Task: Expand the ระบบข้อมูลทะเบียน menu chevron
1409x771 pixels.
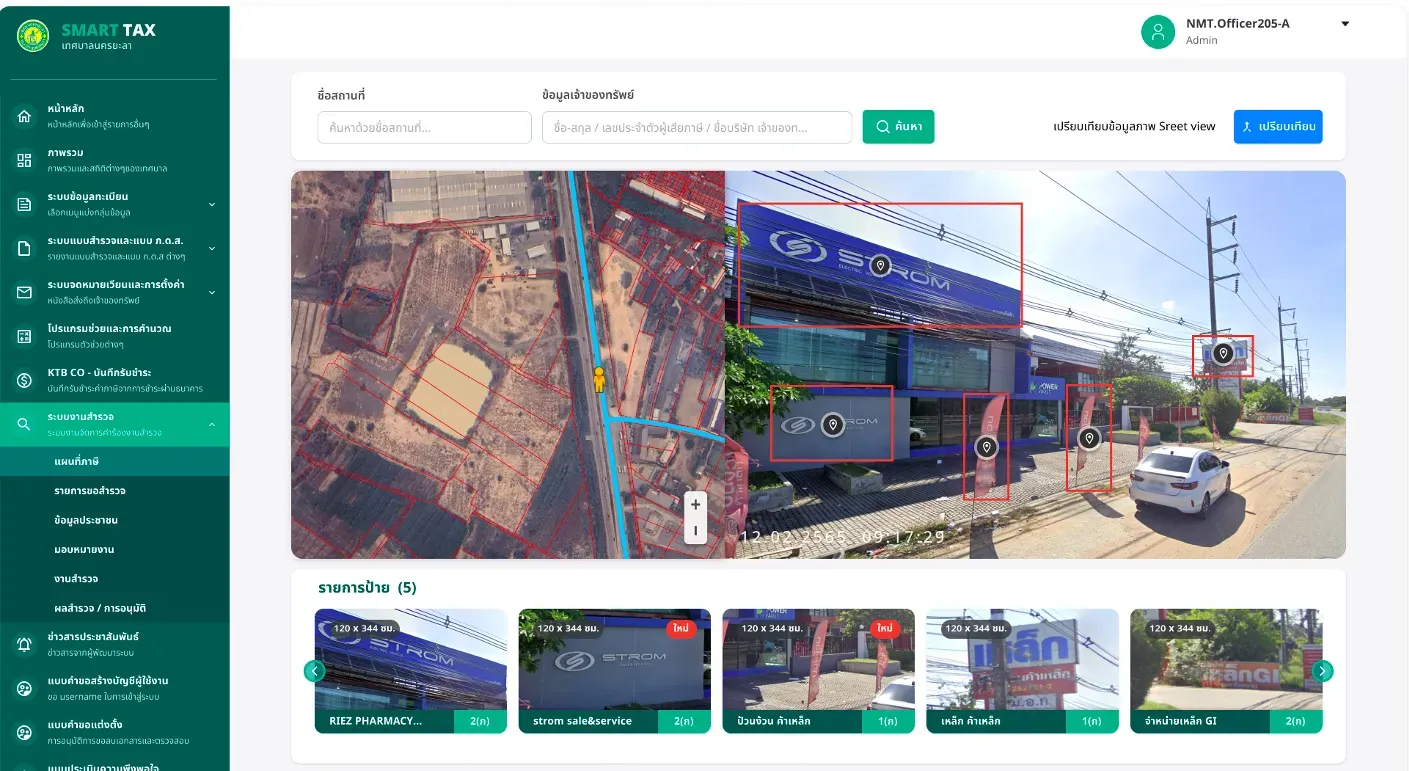Action: [x=212, y=204]
